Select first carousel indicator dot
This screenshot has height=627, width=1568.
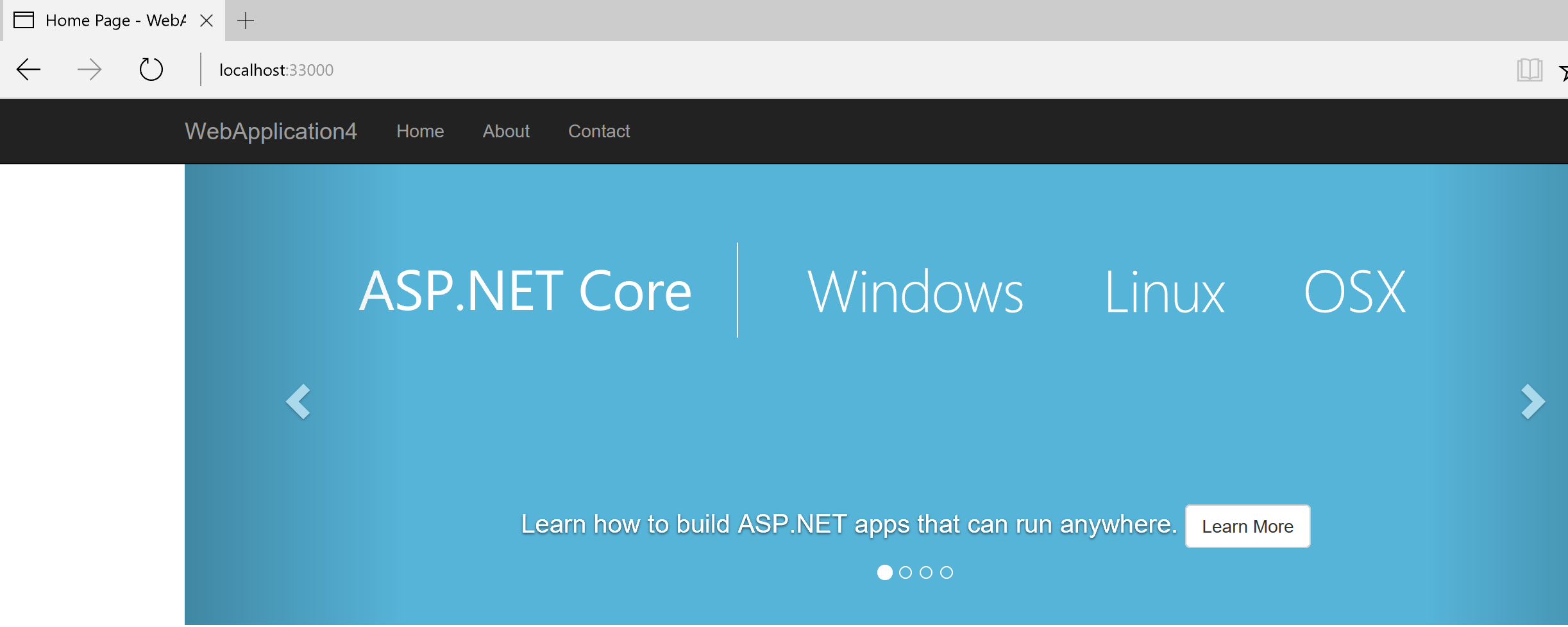(x=885, y=572)
